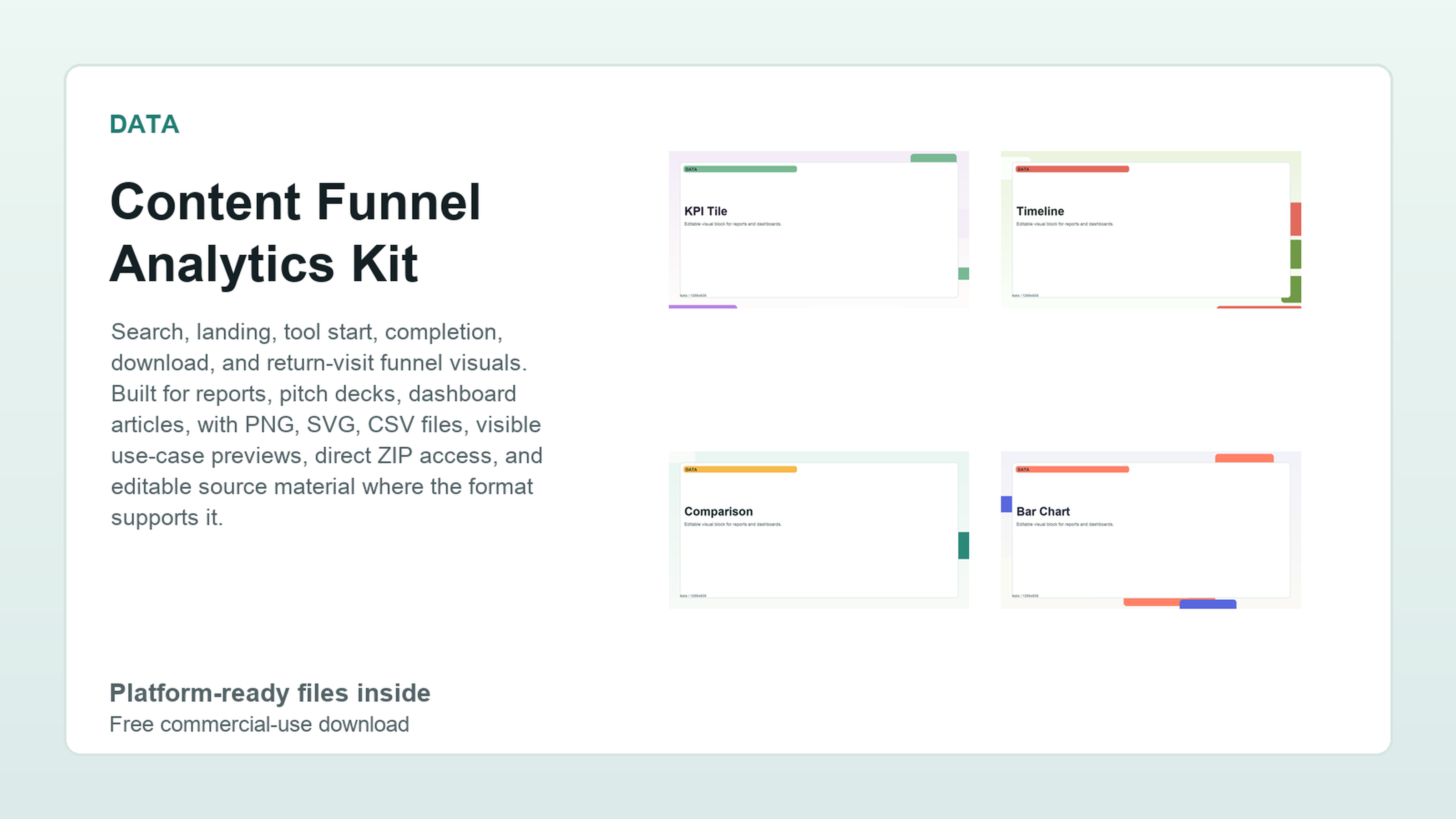Click the red DATA bar in Timeline
Screen dimensions: 1456x819
pos(1072,169)
